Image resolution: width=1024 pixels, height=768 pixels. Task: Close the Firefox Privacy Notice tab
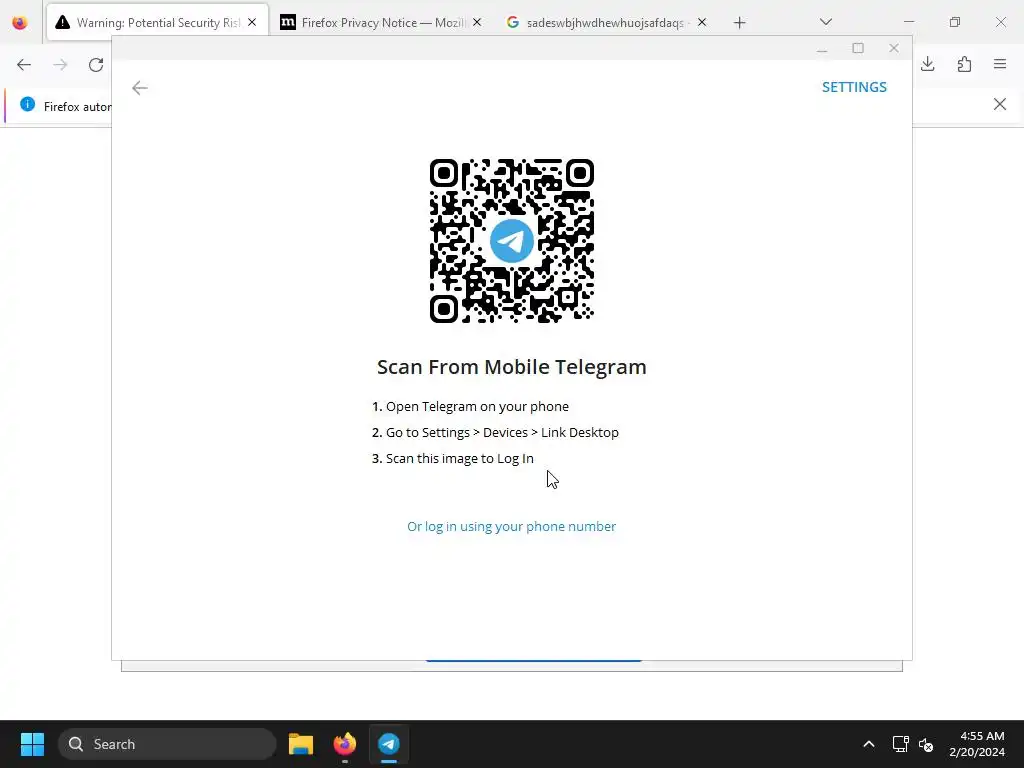477,23
